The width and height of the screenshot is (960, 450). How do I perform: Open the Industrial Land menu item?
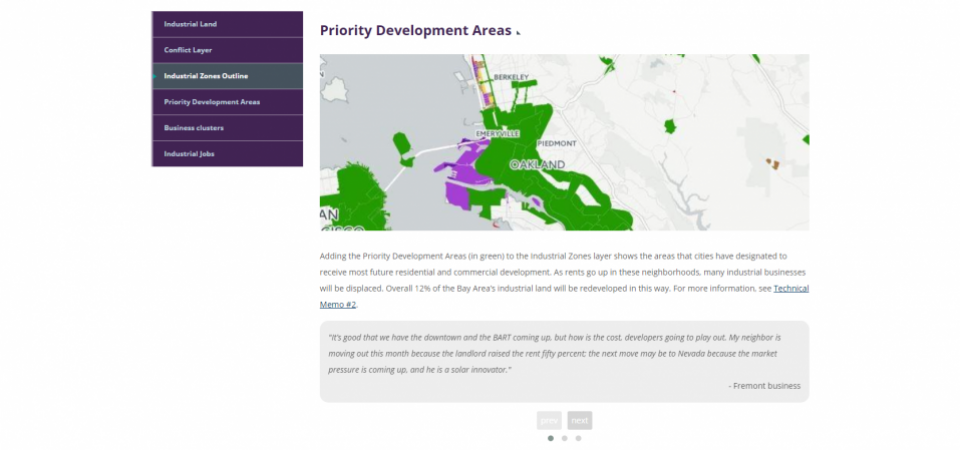[191, 24]
